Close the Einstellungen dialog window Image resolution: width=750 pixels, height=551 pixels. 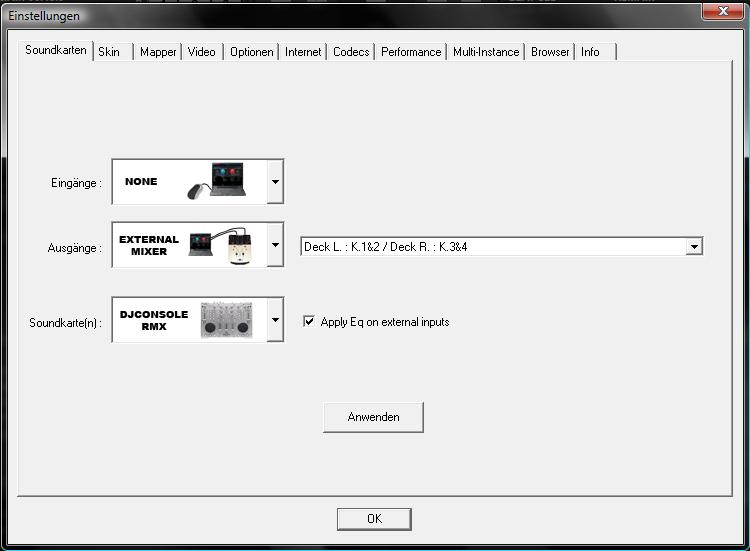[x=723, y=11]
